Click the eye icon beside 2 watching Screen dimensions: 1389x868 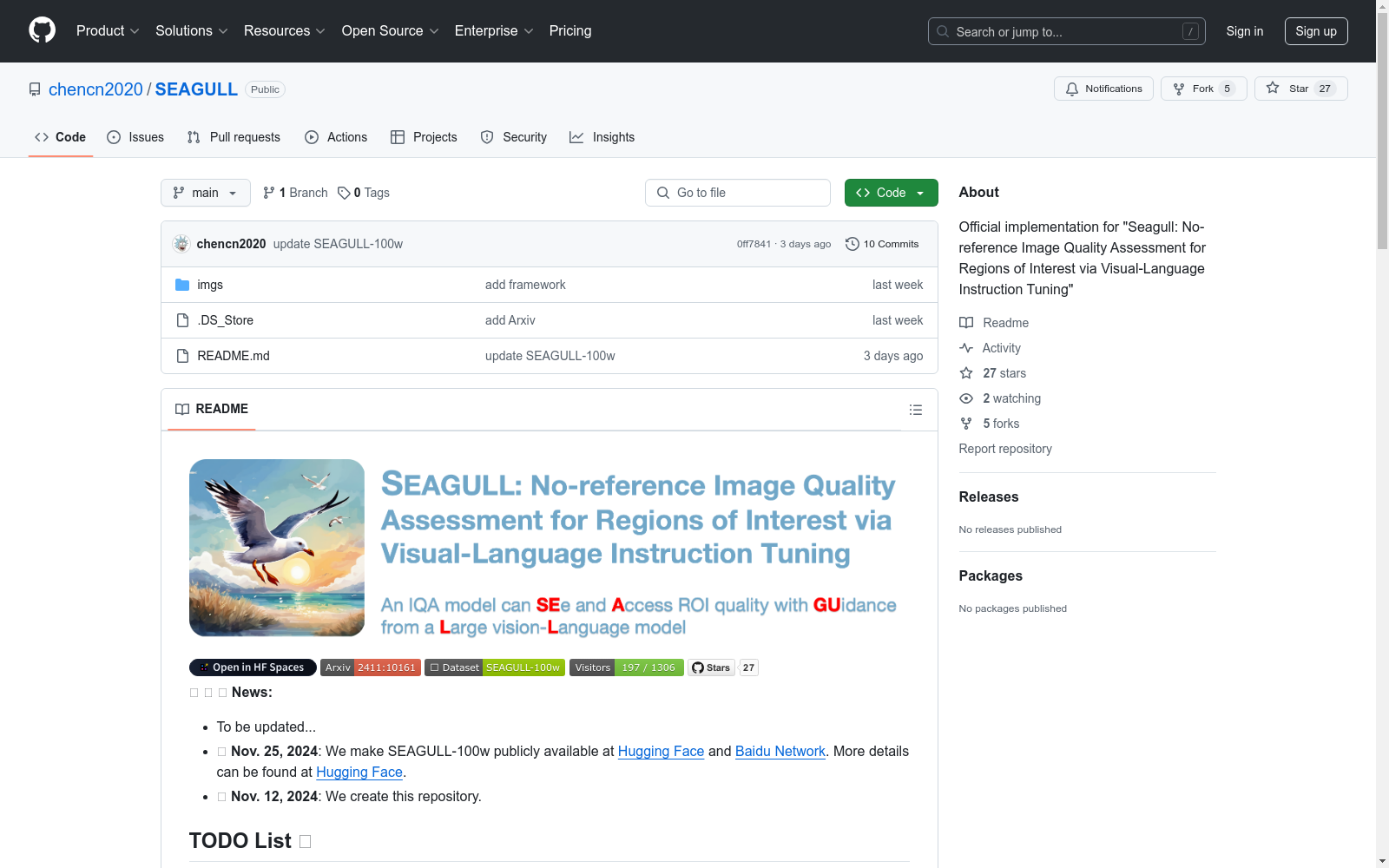point(966,398)
